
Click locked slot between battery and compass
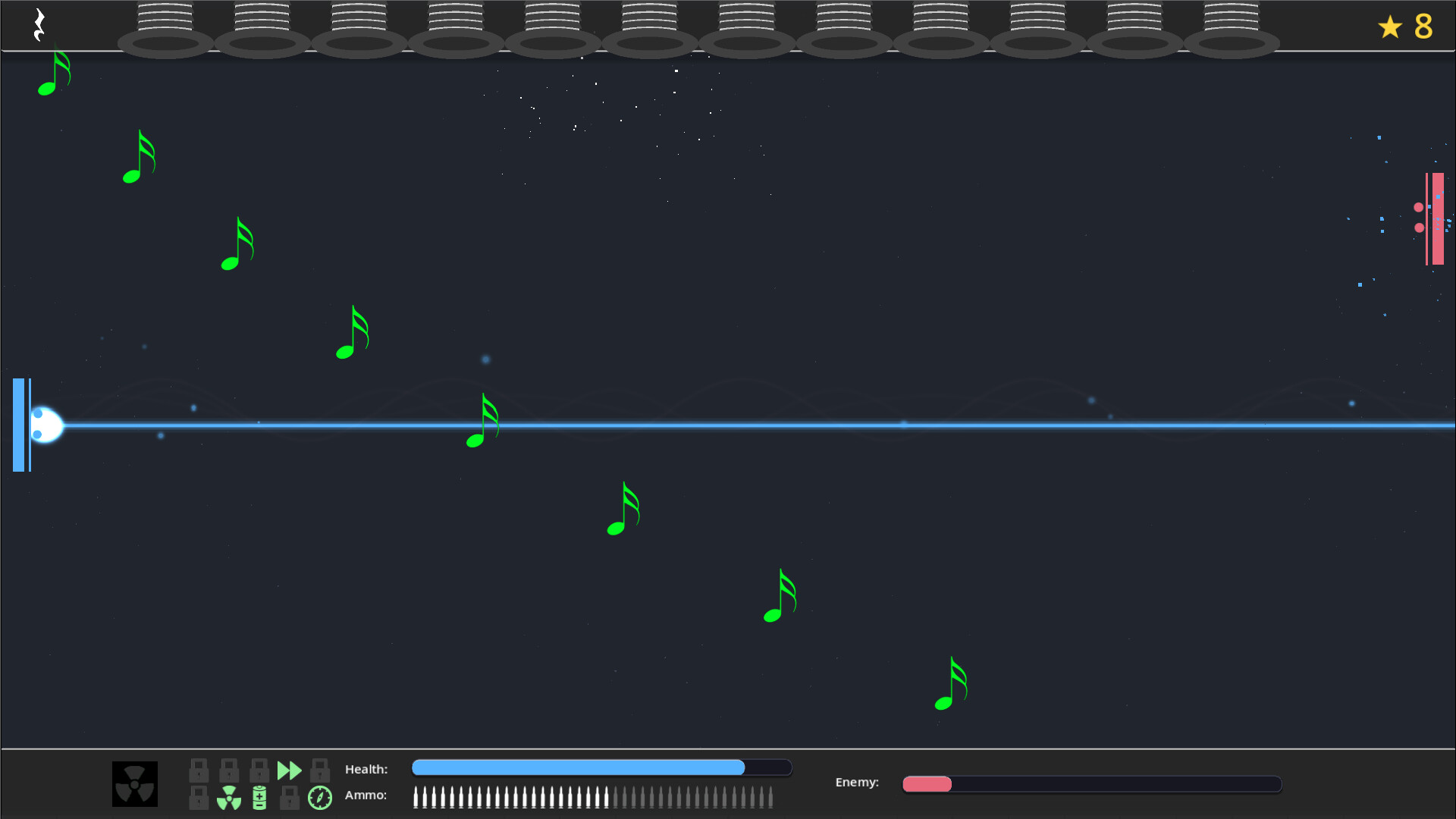[x=290, y=798]
